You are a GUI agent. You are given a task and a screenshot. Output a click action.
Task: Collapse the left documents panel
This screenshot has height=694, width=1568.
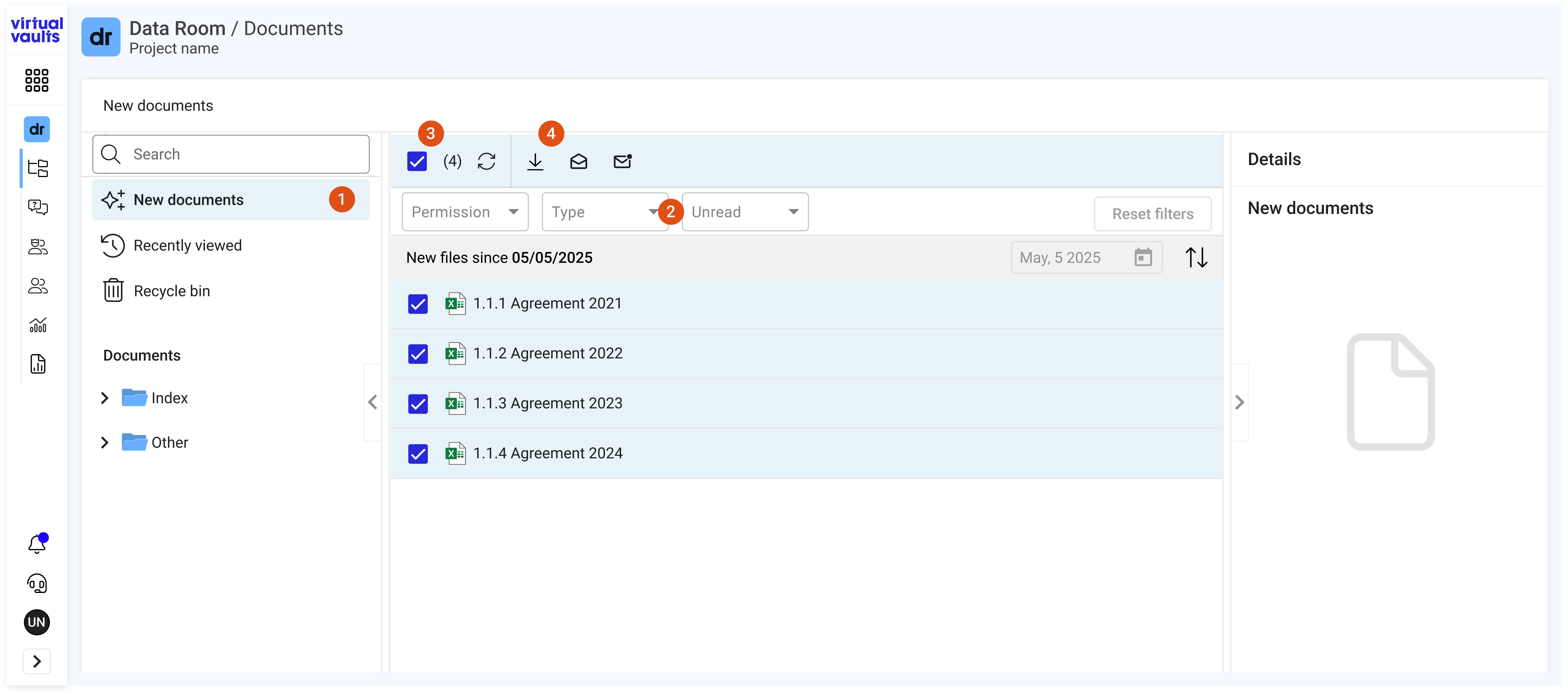tap(372, 402)
